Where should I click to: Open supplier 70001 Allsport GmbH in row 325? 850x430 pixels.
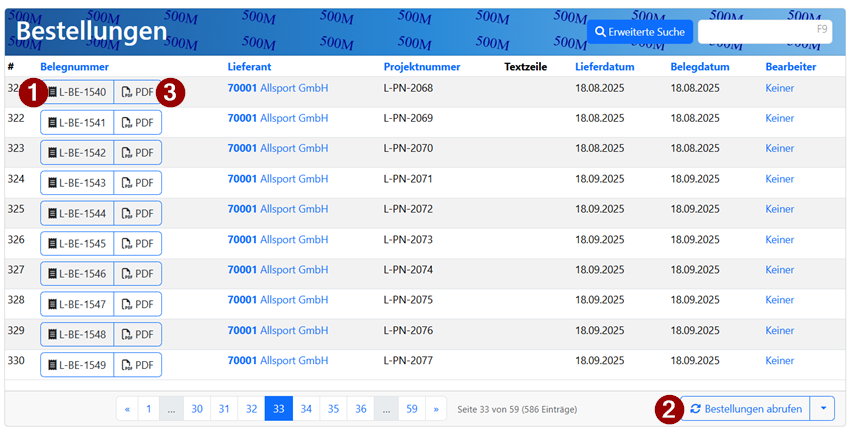click(278, 210)
